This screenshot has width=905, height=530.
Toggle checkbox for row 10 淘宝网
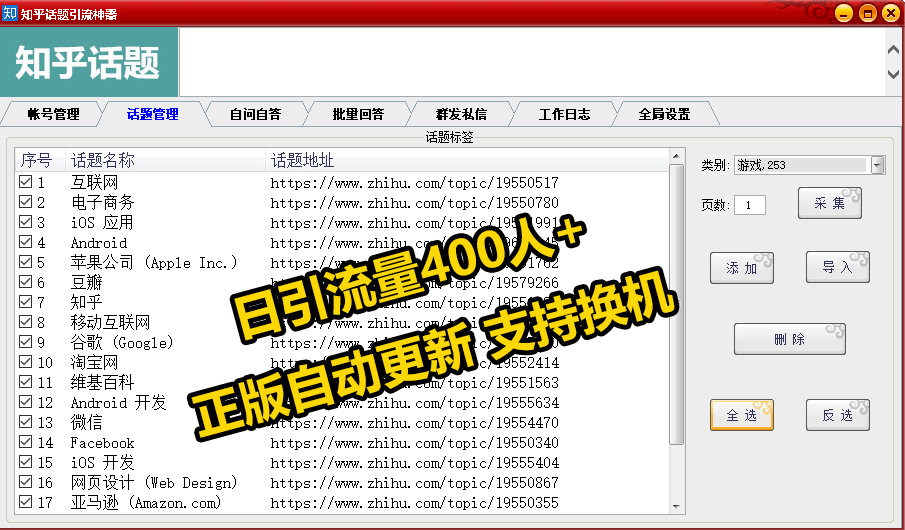[x=25, y=361]
